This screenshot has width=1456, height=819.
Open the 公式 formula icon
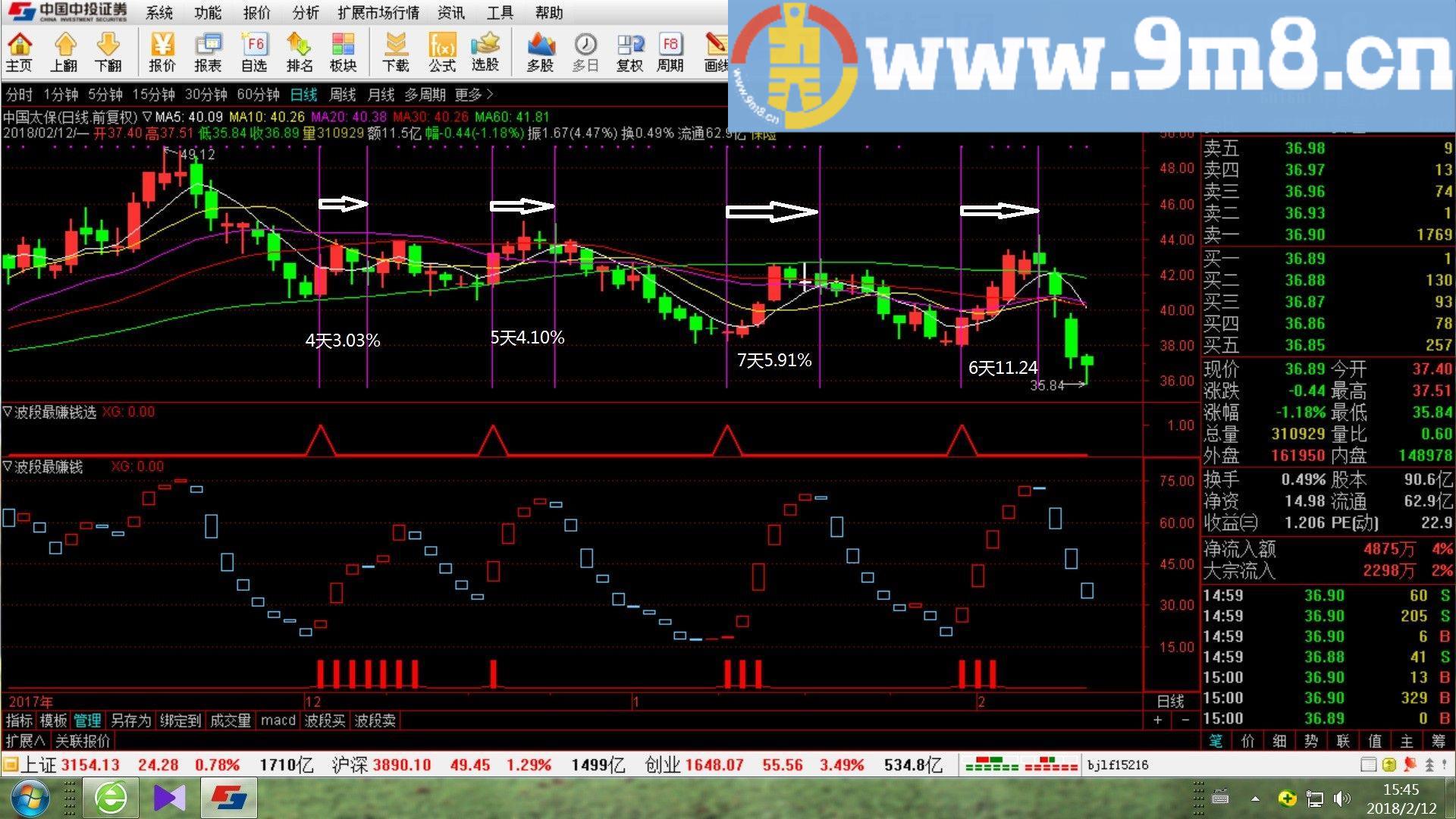click(x=441, y=52)
